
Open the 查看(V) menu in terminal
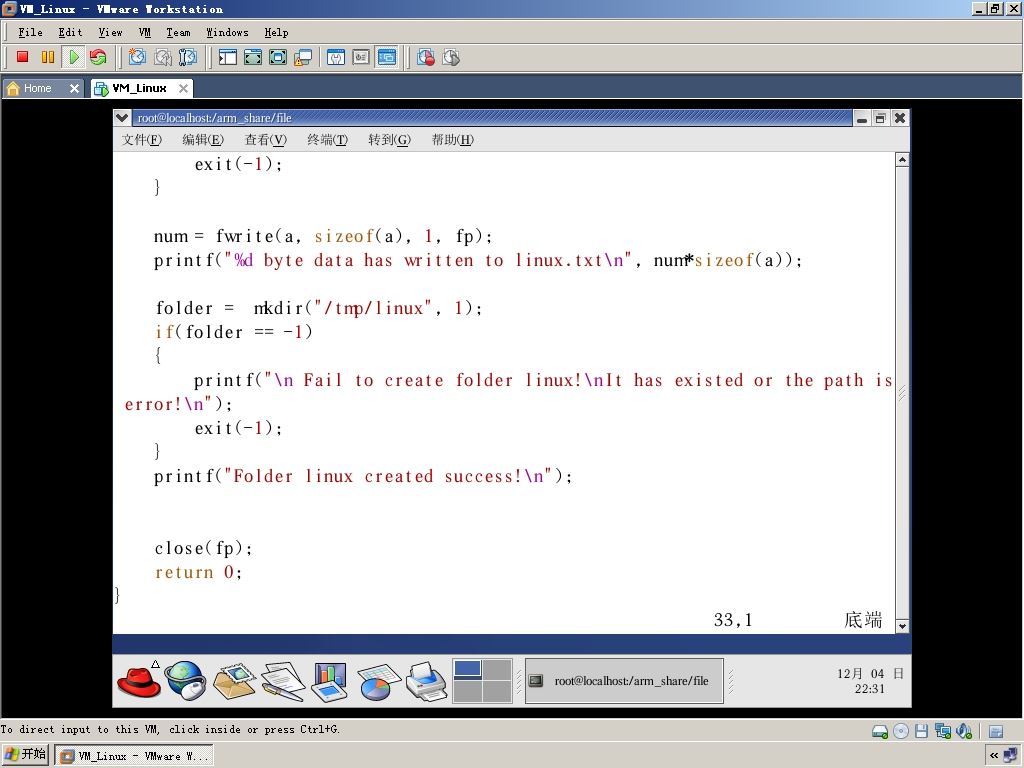coord(265,139)
